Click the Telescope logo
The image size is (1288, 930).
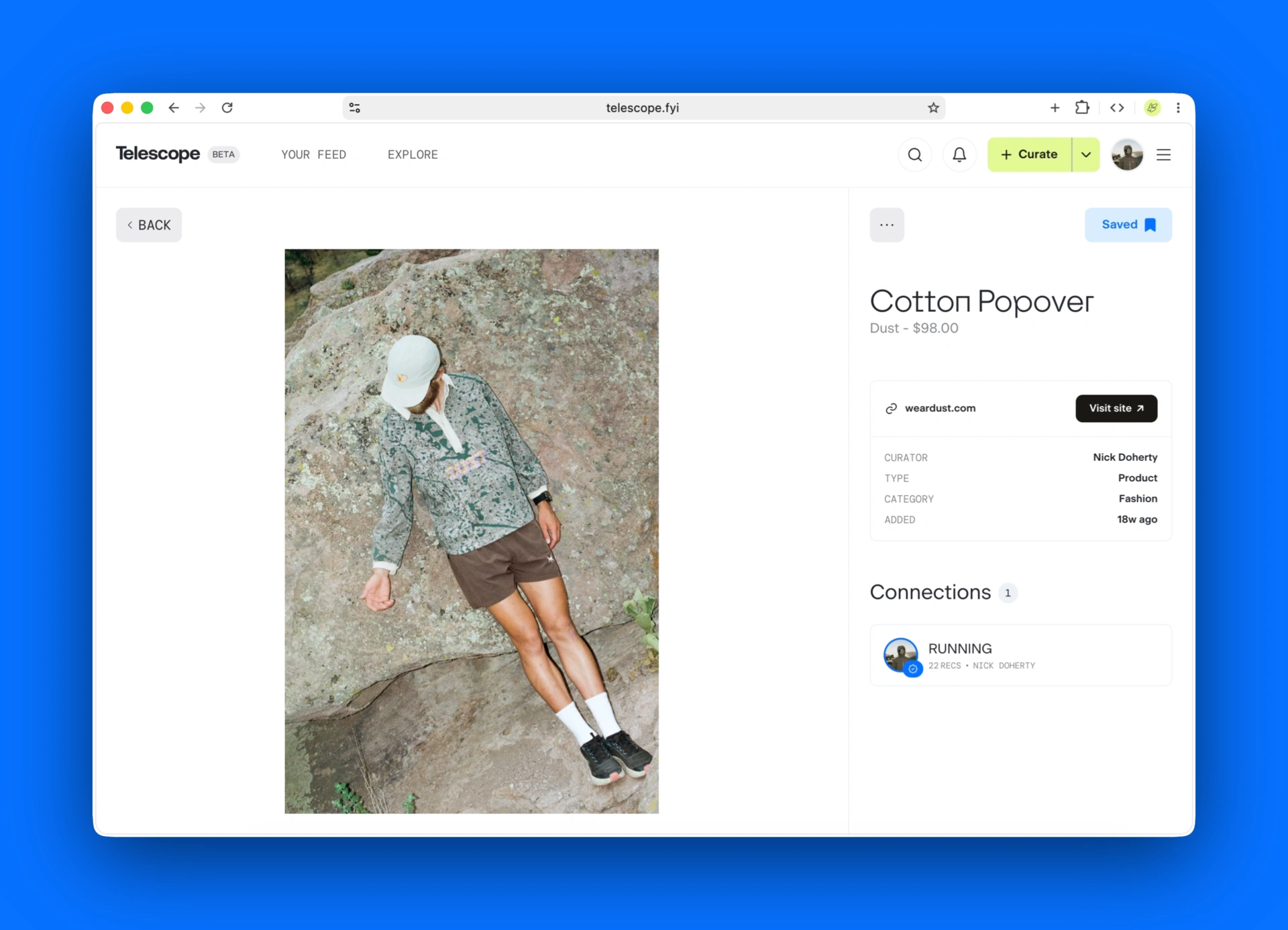[158, 154]
